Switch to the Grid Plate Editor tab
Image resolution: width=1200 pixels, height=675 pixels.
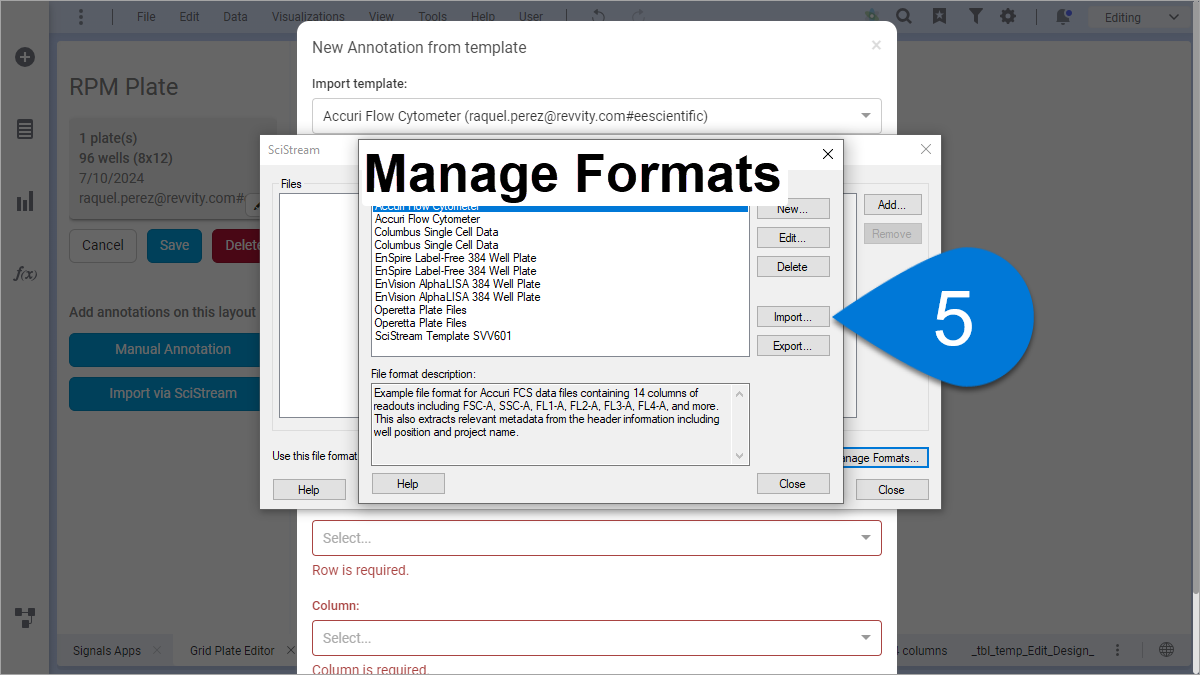click(232, 650)
